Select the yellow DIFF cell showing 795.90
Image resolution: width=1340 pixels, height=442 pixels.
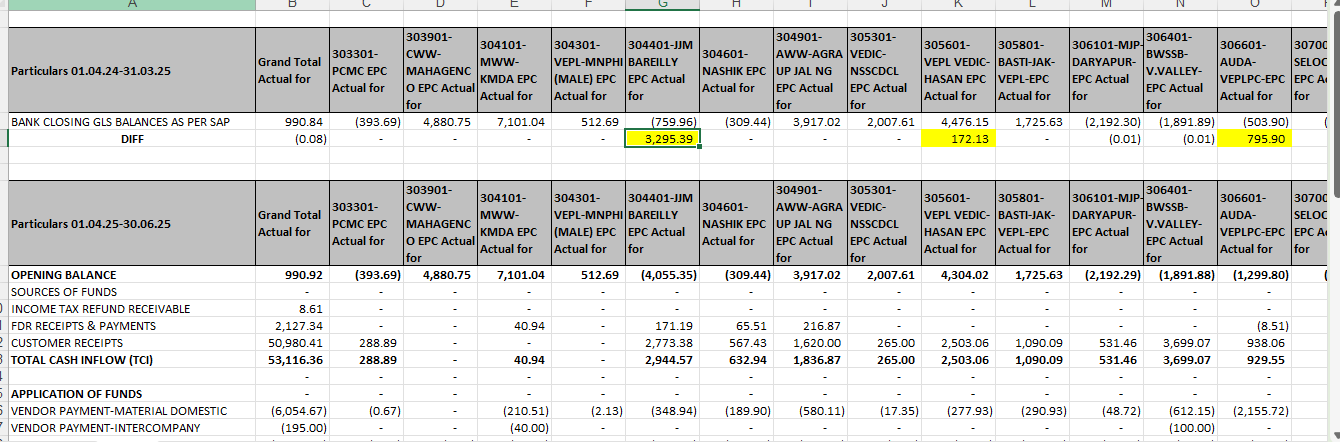point(1254,139)
